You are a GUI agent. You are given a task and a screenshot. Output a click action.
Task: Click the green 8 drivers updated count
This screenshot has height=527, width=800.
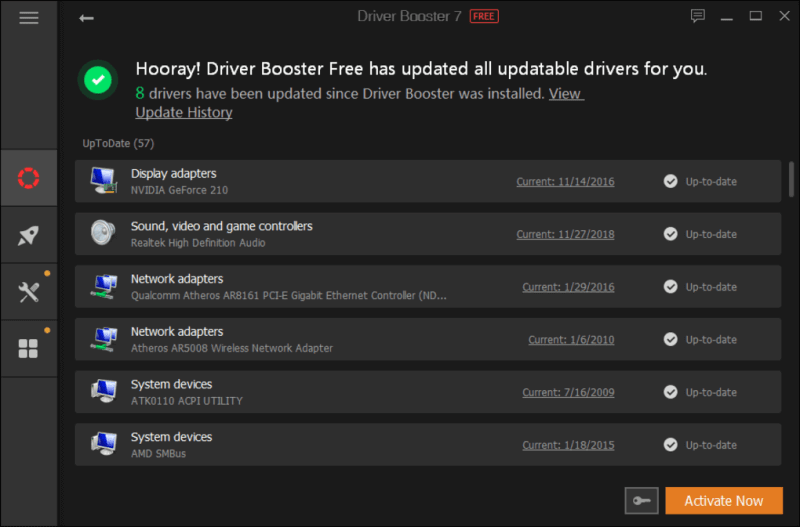coord(140,93)
